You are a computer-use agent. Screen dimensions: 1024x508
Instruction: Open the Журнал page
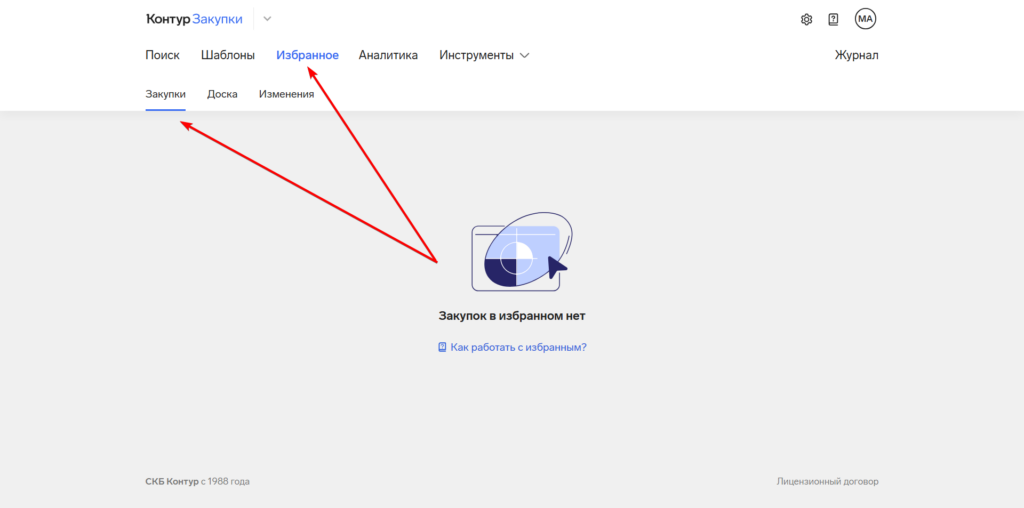[856, 55]
